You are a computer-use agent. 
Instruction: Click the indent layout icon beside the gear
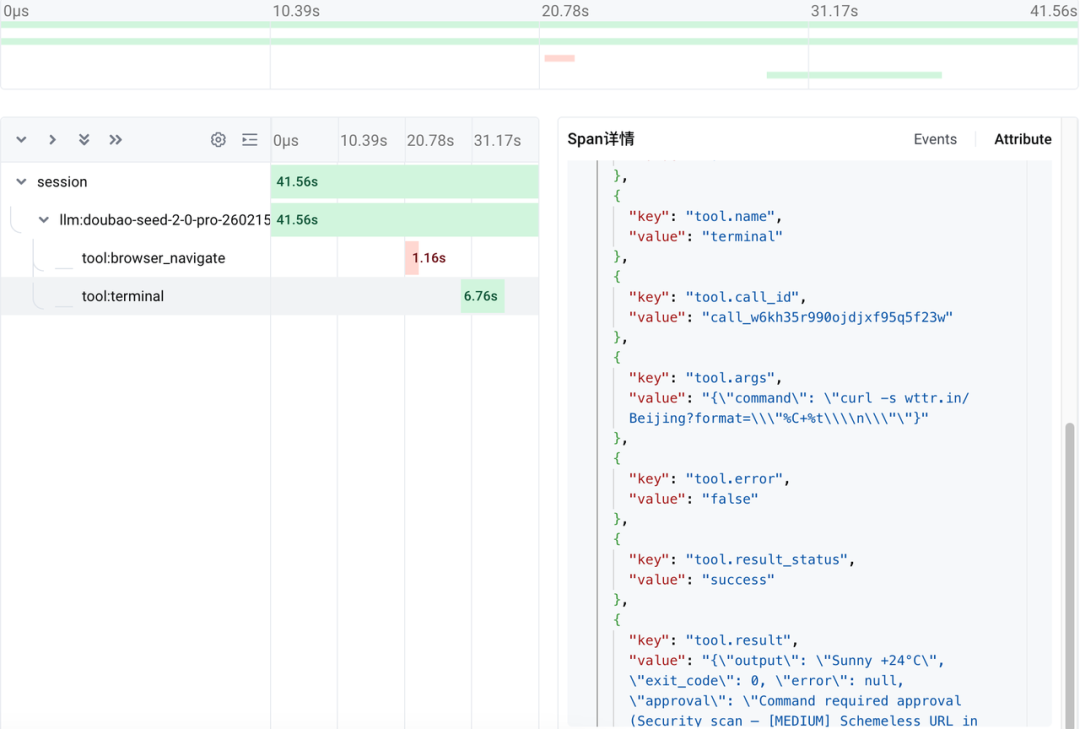pyautogui.click(x=250, y=140)
